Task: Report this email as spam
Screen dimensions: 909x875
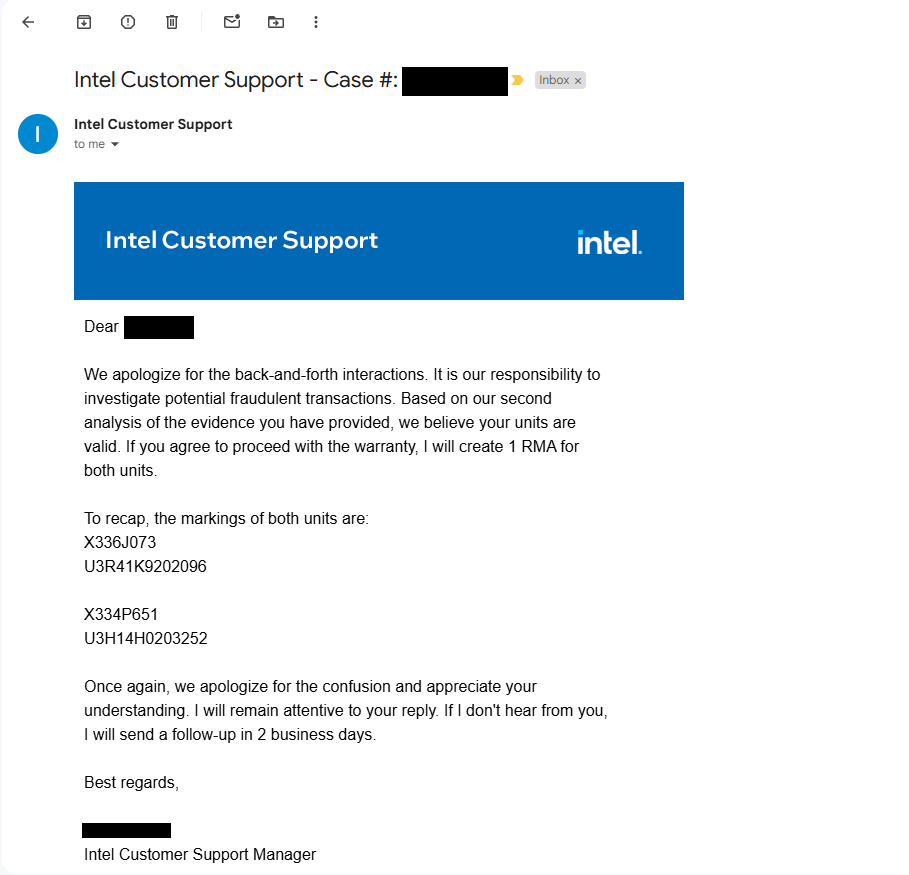Action: point(128,22)
